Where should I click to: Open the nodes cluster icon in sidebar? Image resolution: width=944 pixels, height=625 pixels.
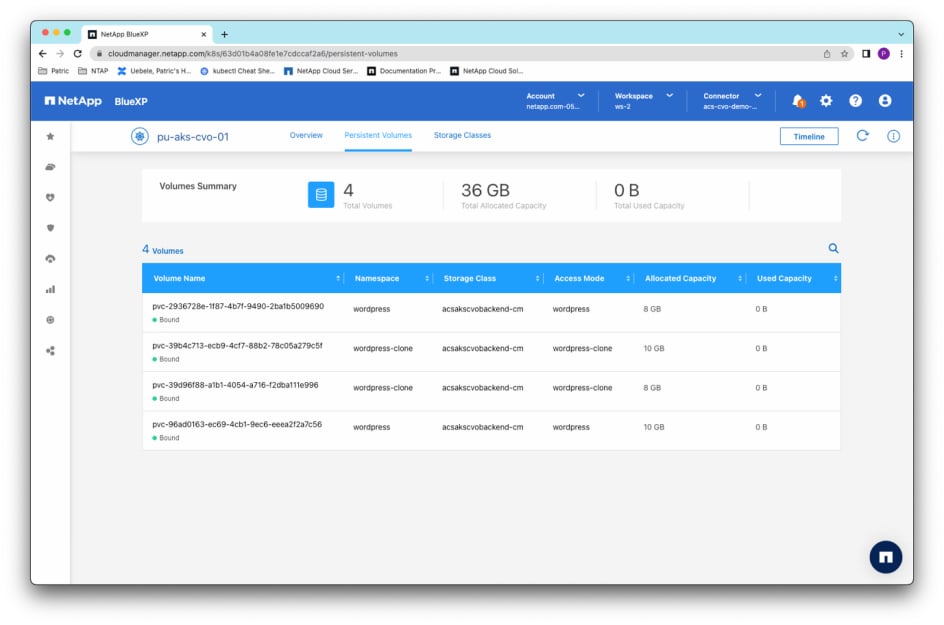click(51, 351)
